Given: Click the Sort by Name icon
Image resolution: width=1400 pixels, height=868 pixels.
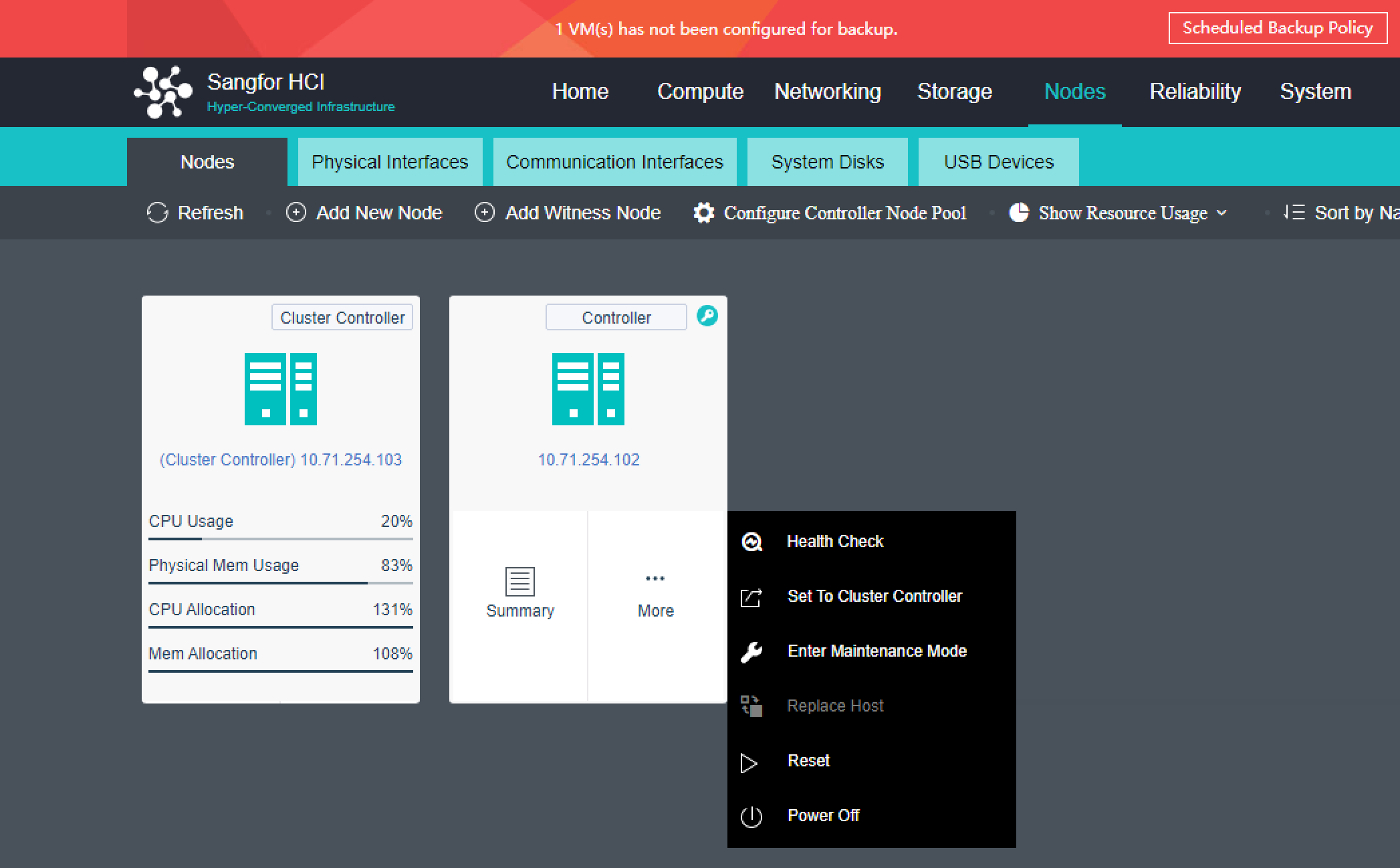Looking at the screenshot, I should [1294, 213].
